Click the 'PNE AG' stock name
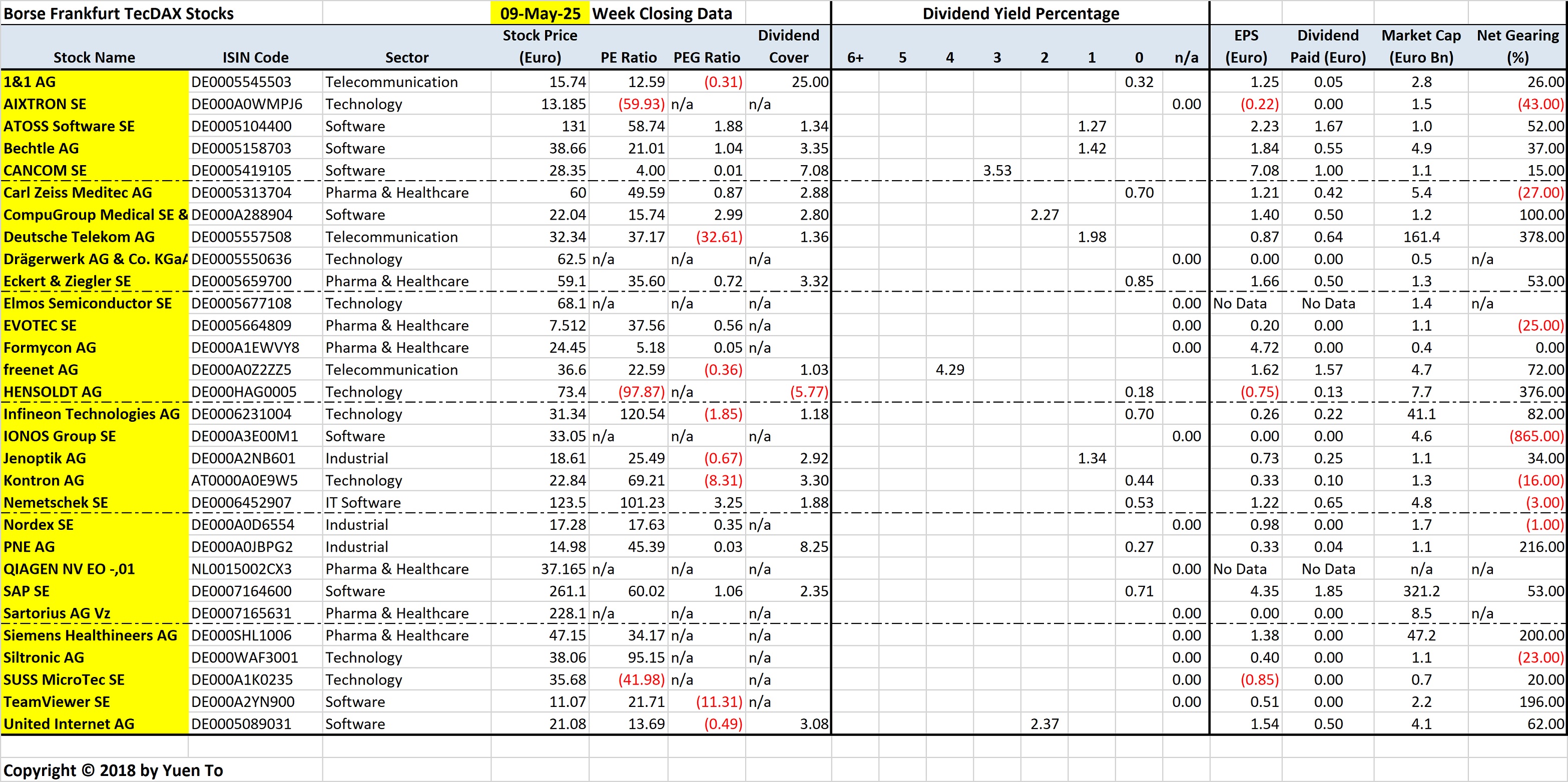 (95, 546)
